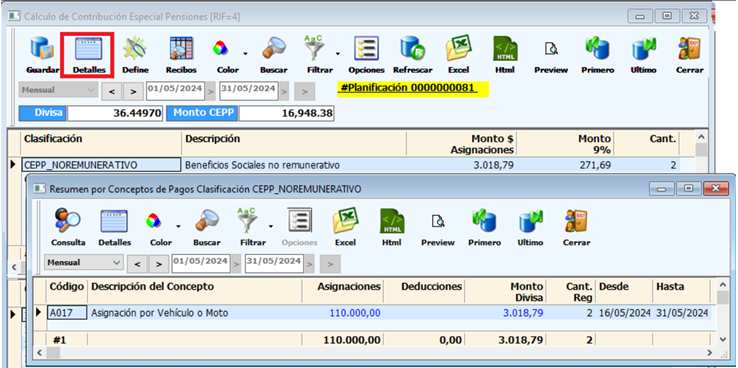738x368 pixels.
Task: Click next period button in Cálculo window
Action: click(x=133, y=92)
